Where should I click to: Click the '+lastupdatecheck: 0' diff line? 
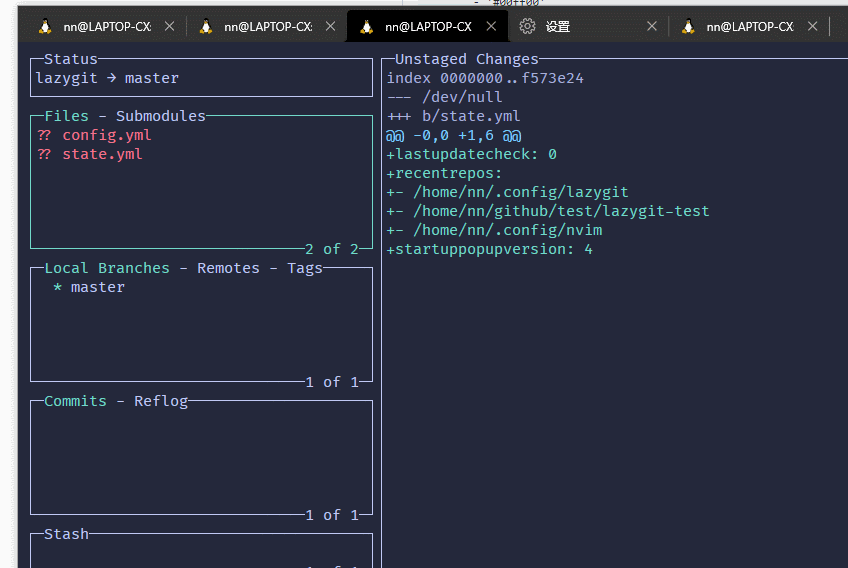tap(472, 154)
